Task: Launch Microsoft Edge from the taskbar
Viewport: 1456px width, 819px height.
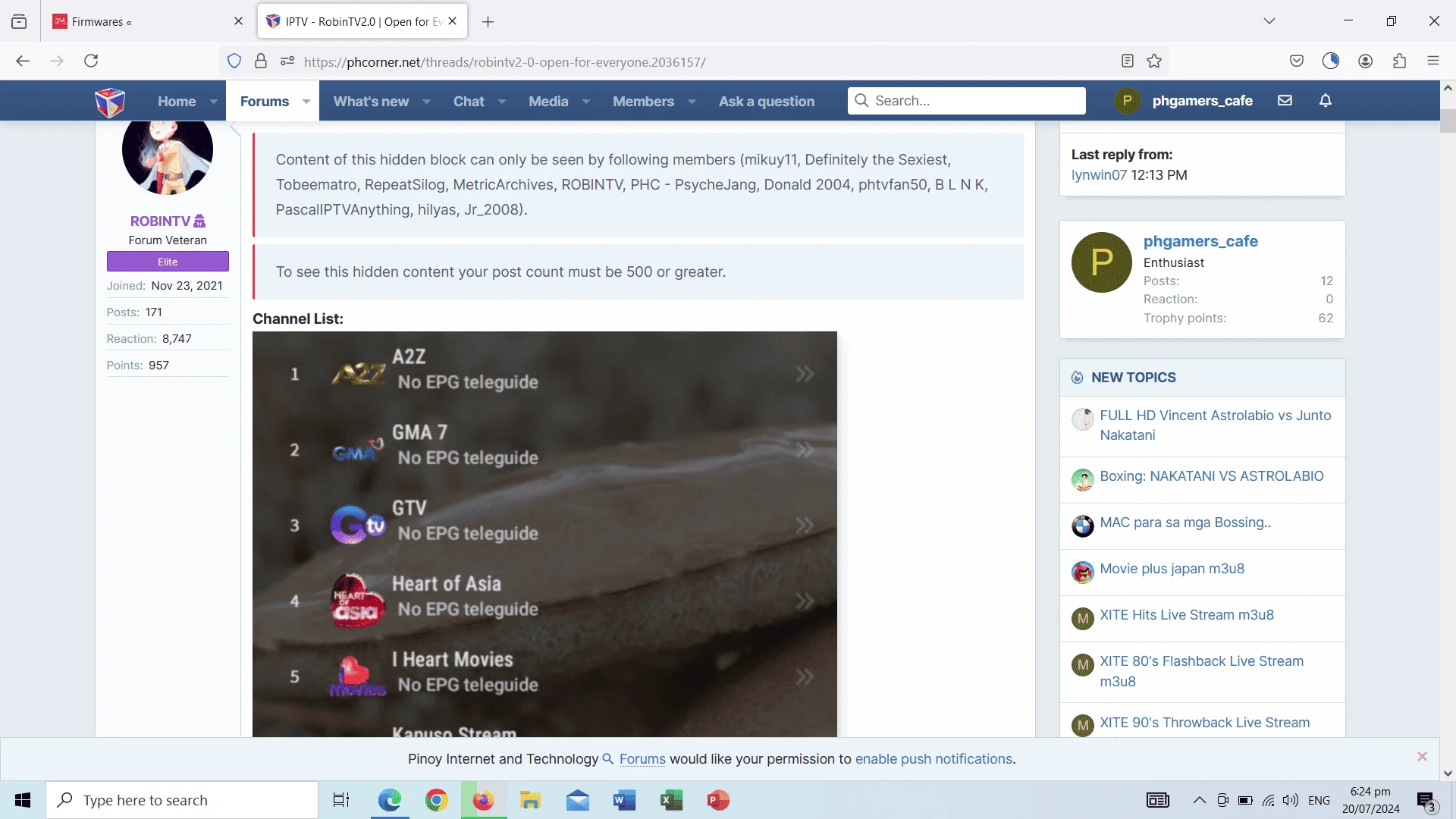Action: (390, 800)
